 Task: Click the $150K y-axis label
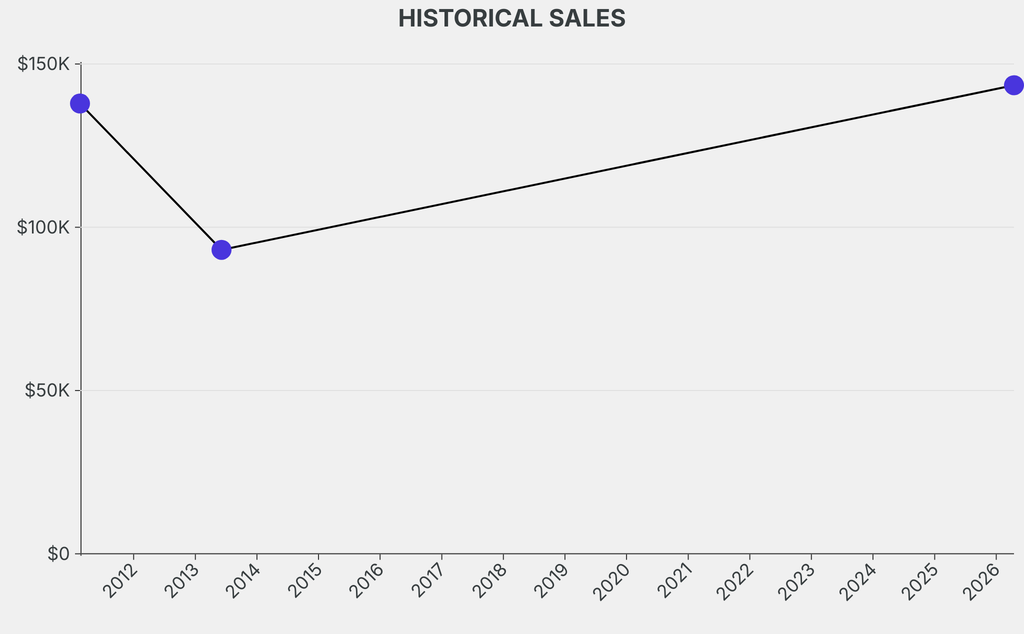tap(43, 64)
